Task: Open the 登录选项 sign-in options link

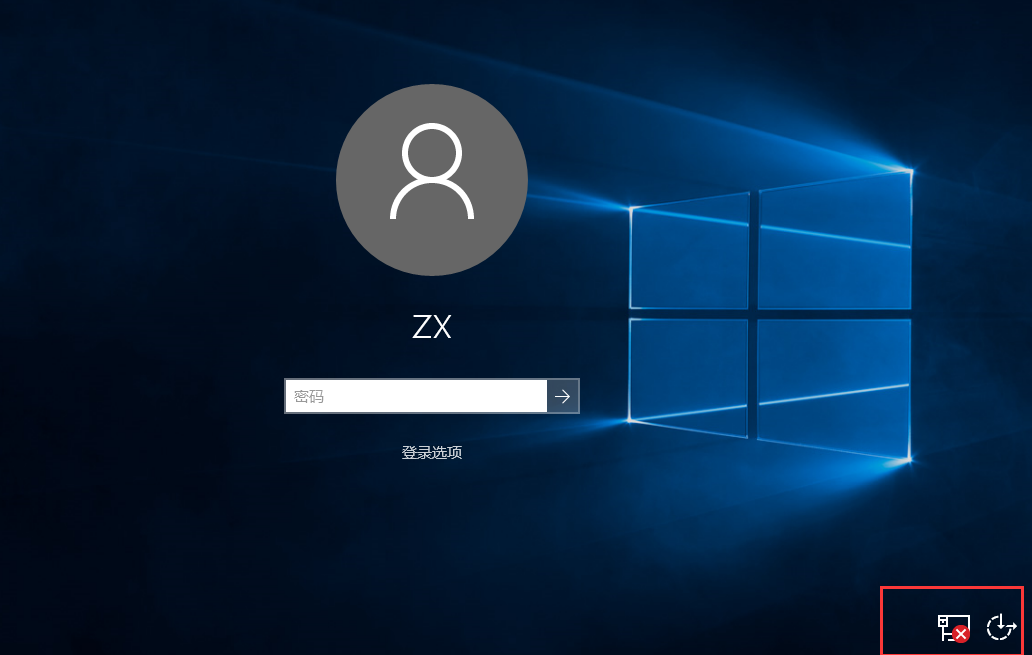Action: coord(432,452)
